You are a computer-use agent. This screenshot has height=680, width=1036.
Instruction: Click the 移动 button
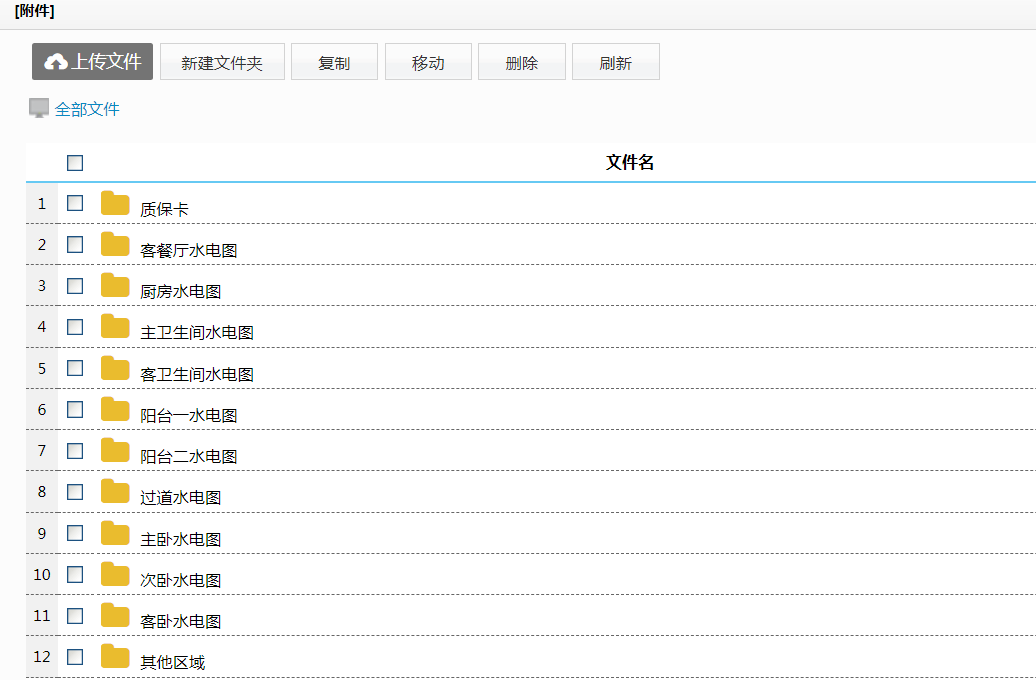point(428,62)
